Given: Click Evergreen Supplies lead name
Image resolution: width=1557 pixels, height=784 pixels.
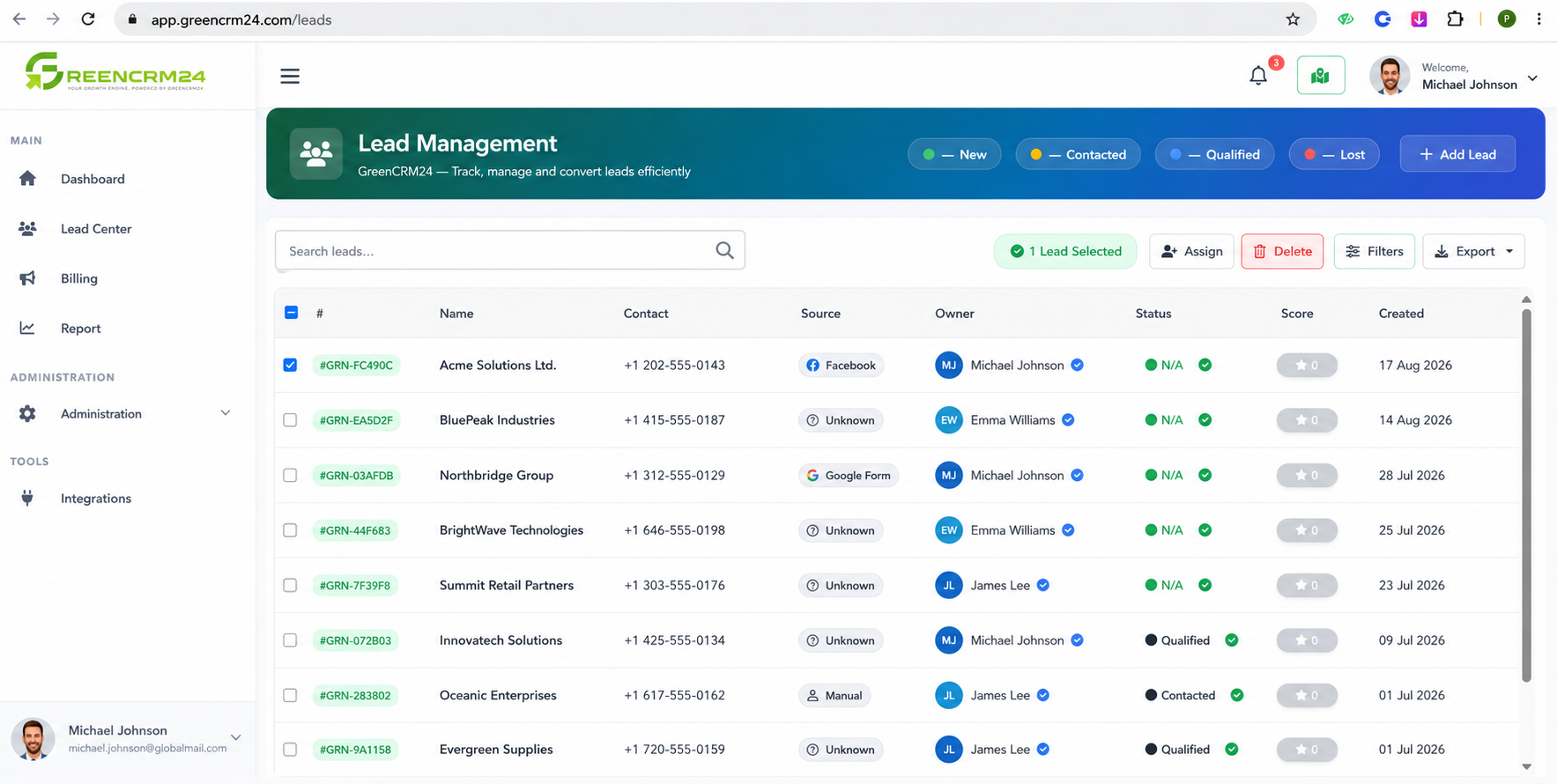Looking at the screenshot, I should [x=496, y=750].
